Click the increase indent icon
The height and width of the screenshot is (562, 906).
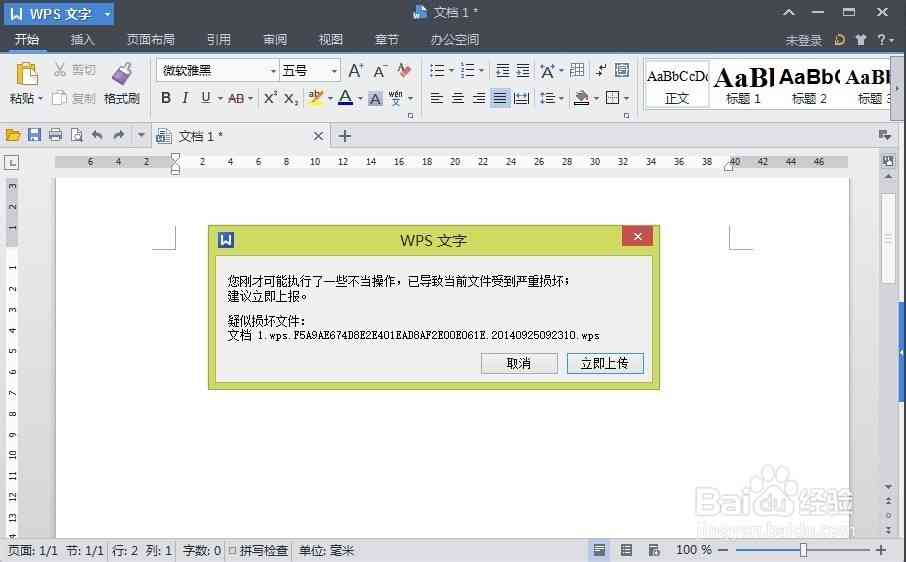(522, 70)
